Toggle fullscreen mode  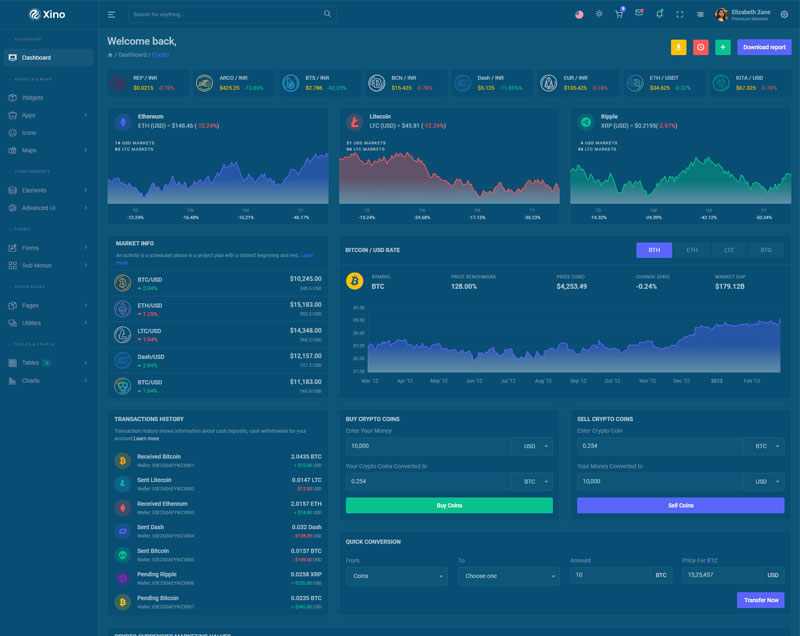coord(680,15)
